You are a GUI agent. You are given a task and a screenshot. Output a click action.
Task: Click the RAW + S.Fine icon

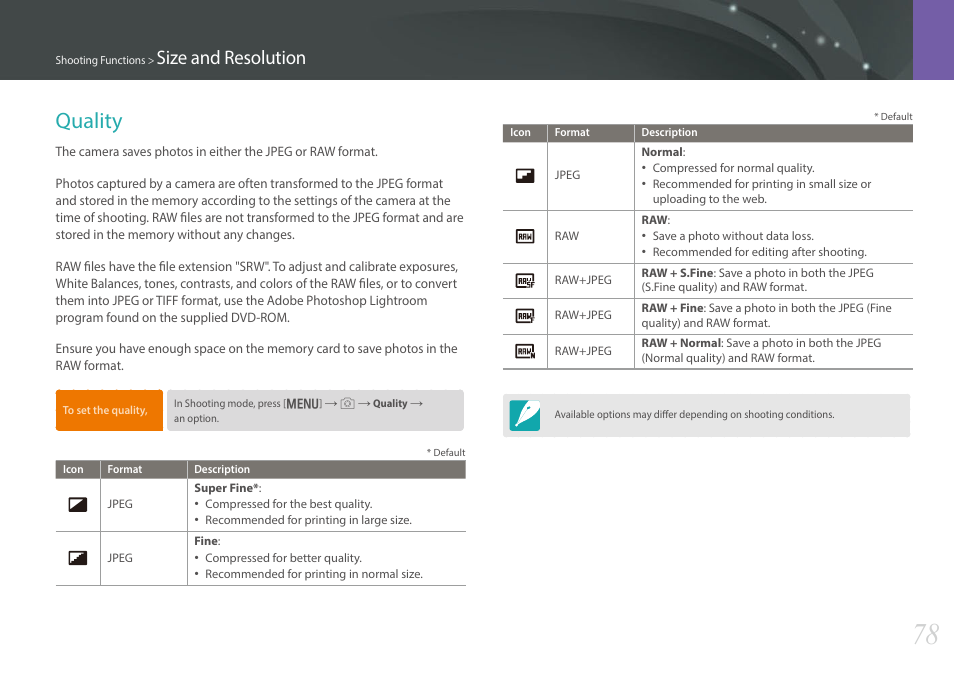coord(524,281)
